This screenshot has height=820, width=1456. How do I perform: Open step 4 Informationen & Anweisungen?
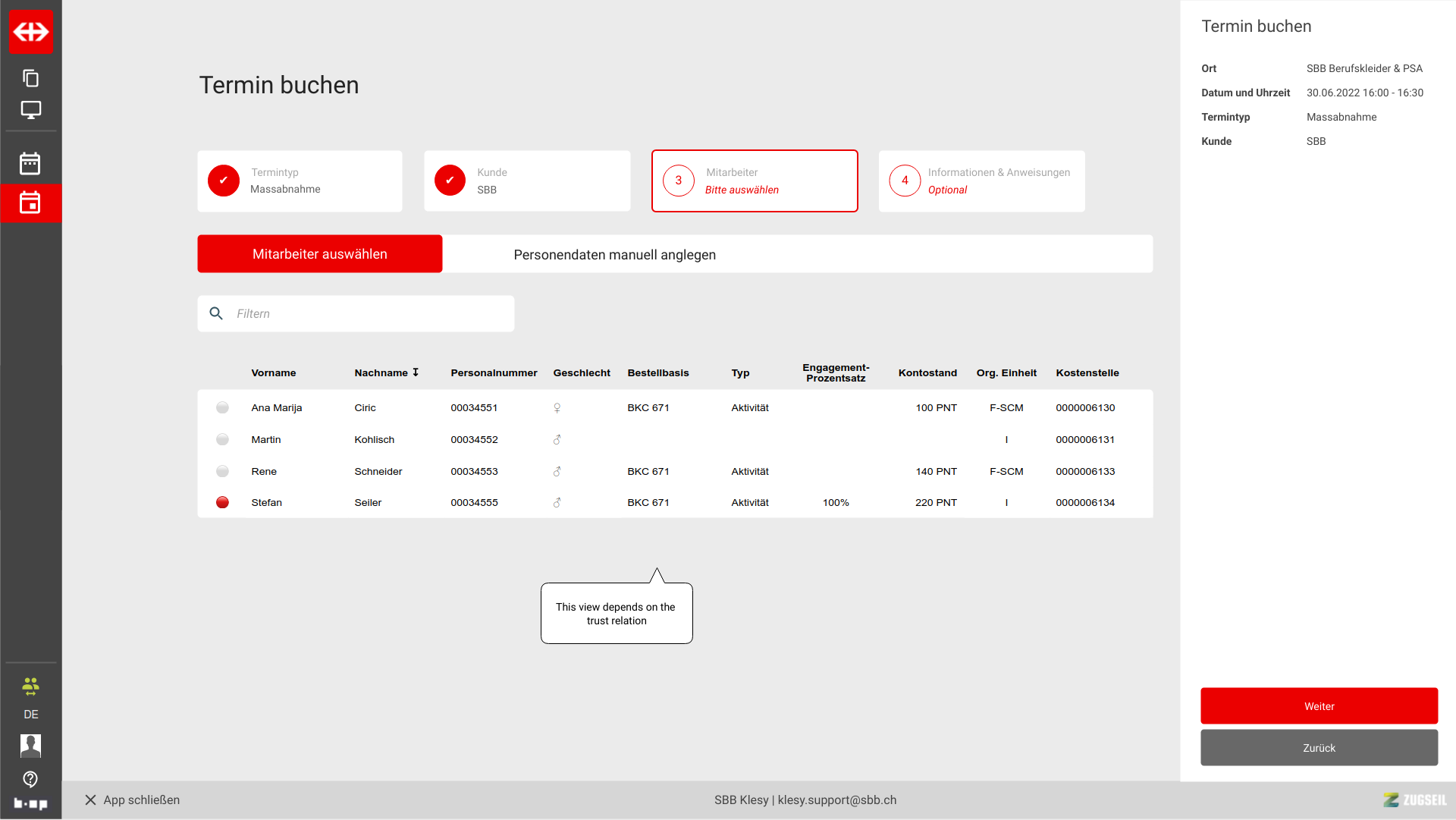(981, 181)
